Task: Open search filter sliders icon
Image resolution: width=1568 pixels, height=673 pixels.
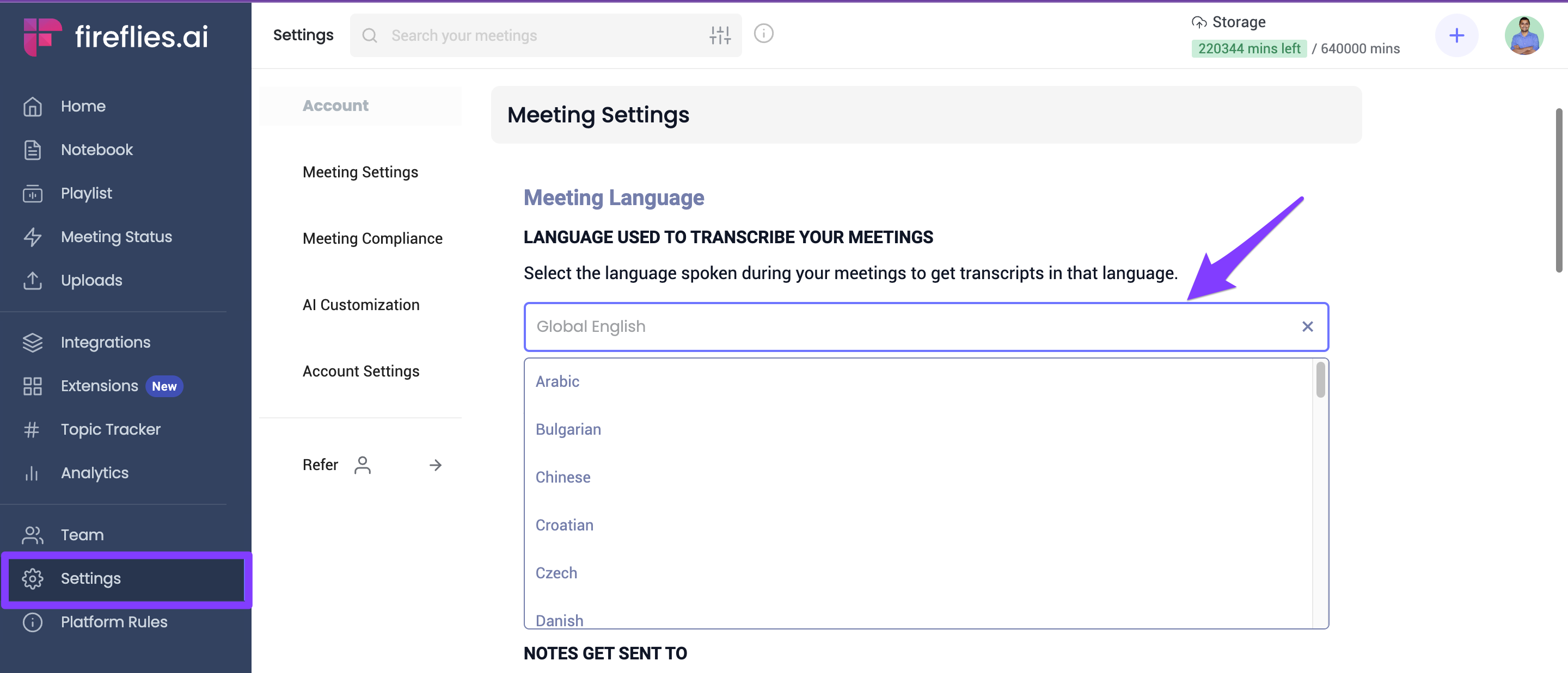Action: point(719,35)
